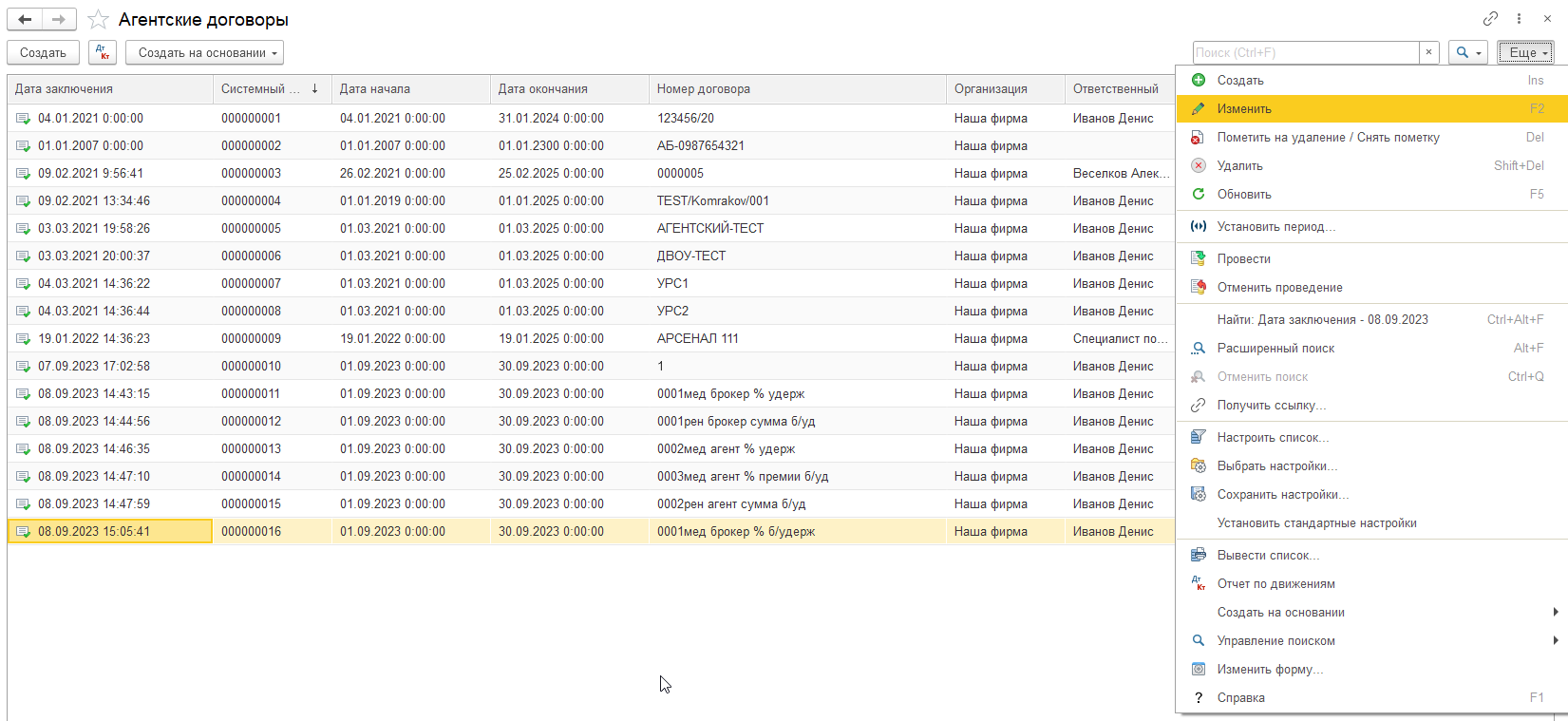Go forward with the right arrow button
This screenshot has width=1568, height=721.
pos(59,19)
